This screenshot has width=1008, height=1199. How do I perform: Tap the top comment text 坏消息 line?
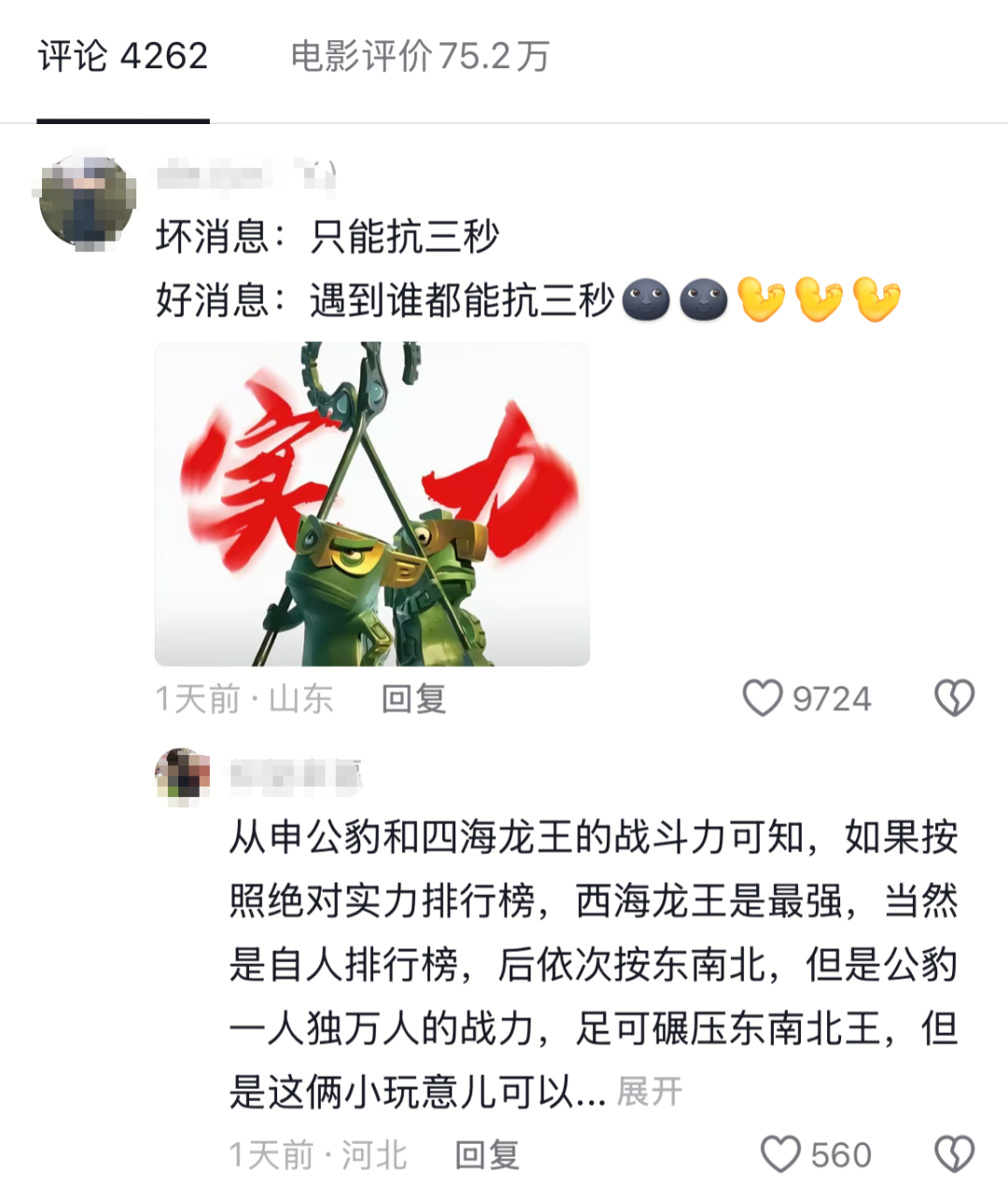(x=328, y=237)
